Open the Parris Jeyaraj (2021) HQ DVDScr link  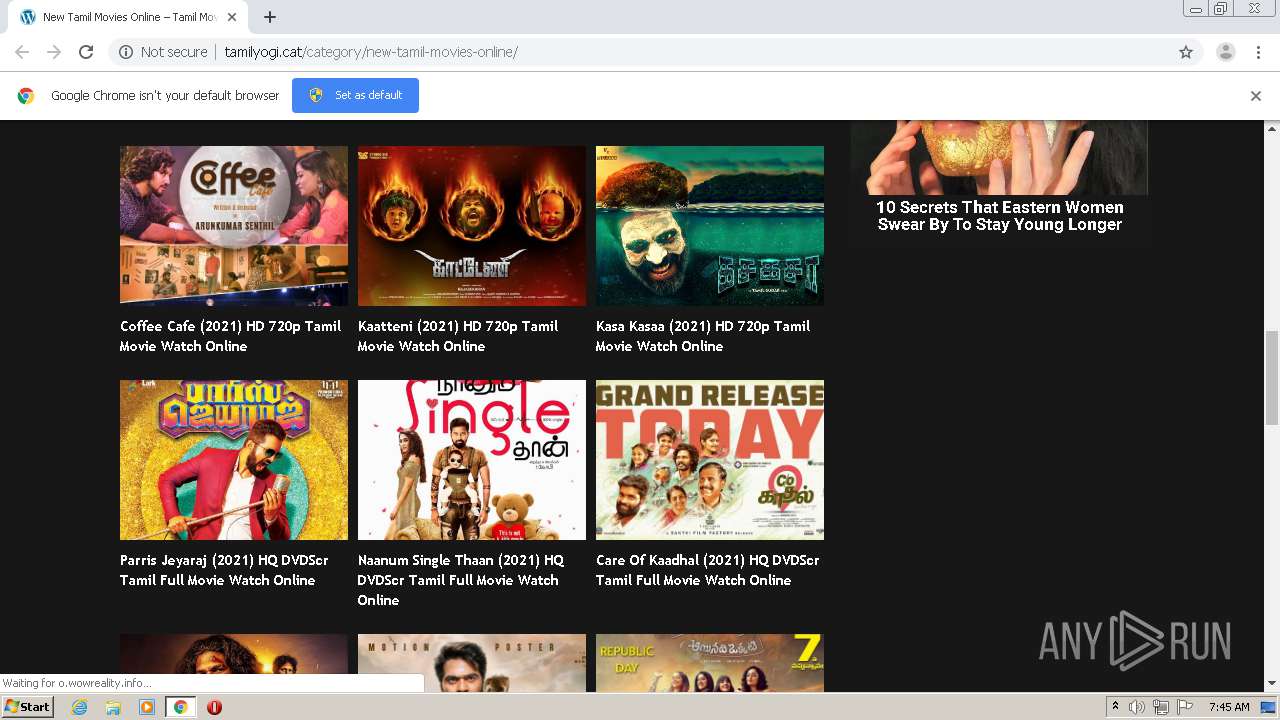[224, 570]
